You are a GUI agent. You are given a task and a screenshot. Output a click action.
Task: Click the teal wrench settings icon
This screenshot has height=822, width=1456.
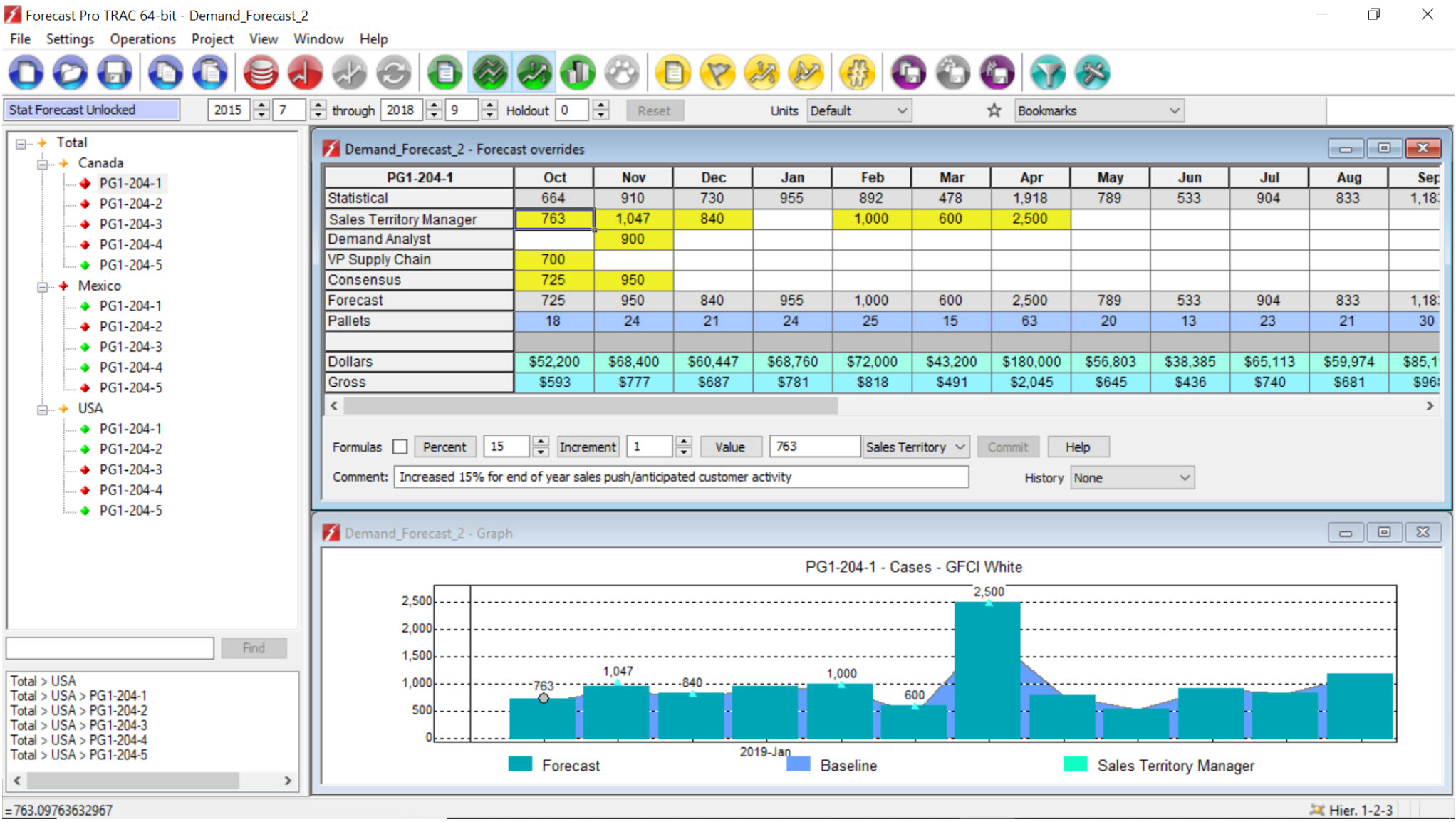point(1092,72)
